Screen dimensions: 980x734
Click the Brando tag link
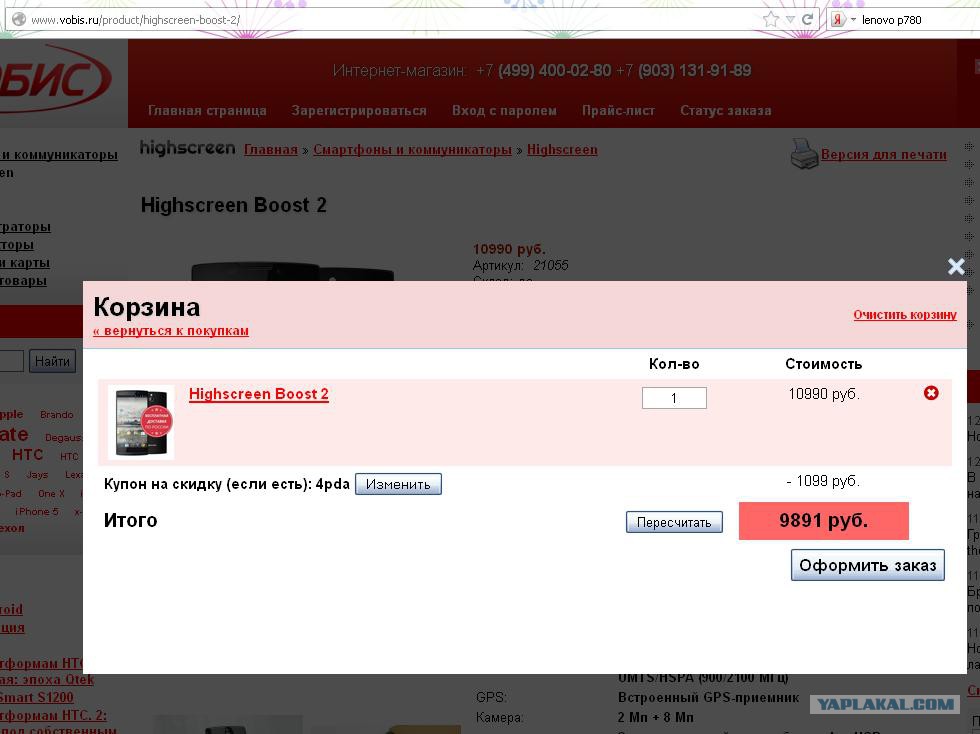(x=57, y=415)
